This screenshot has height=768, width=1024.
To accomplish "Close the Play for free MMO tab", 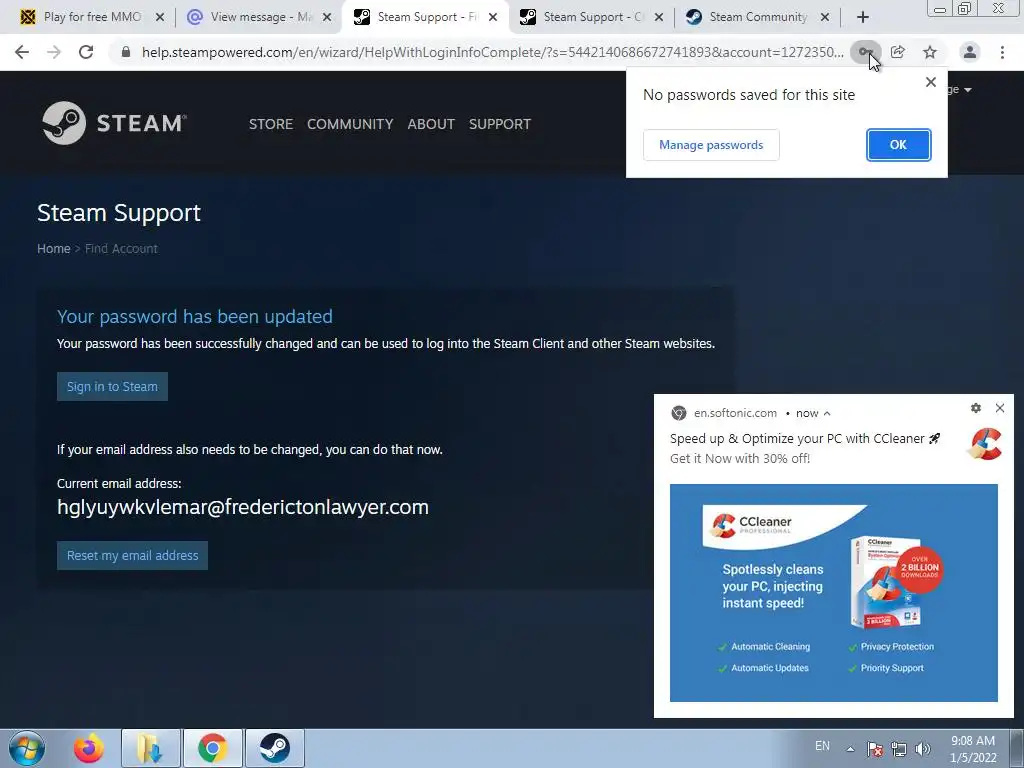I will coord(160,18).
